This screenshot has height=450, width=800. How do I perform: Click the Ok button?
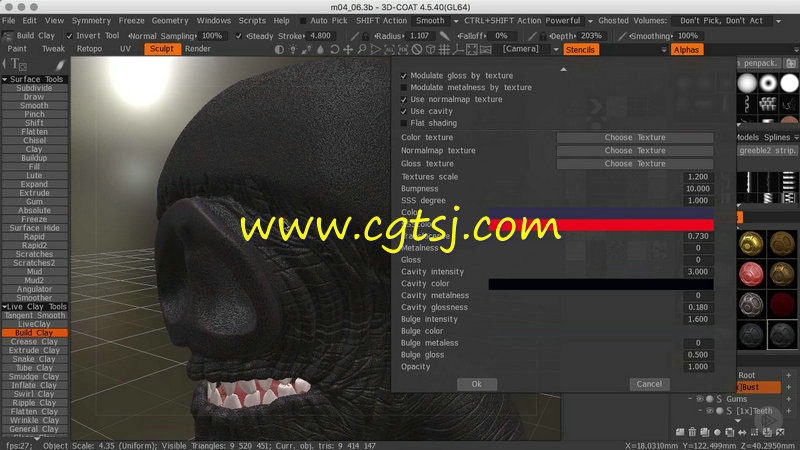(477, 384)
